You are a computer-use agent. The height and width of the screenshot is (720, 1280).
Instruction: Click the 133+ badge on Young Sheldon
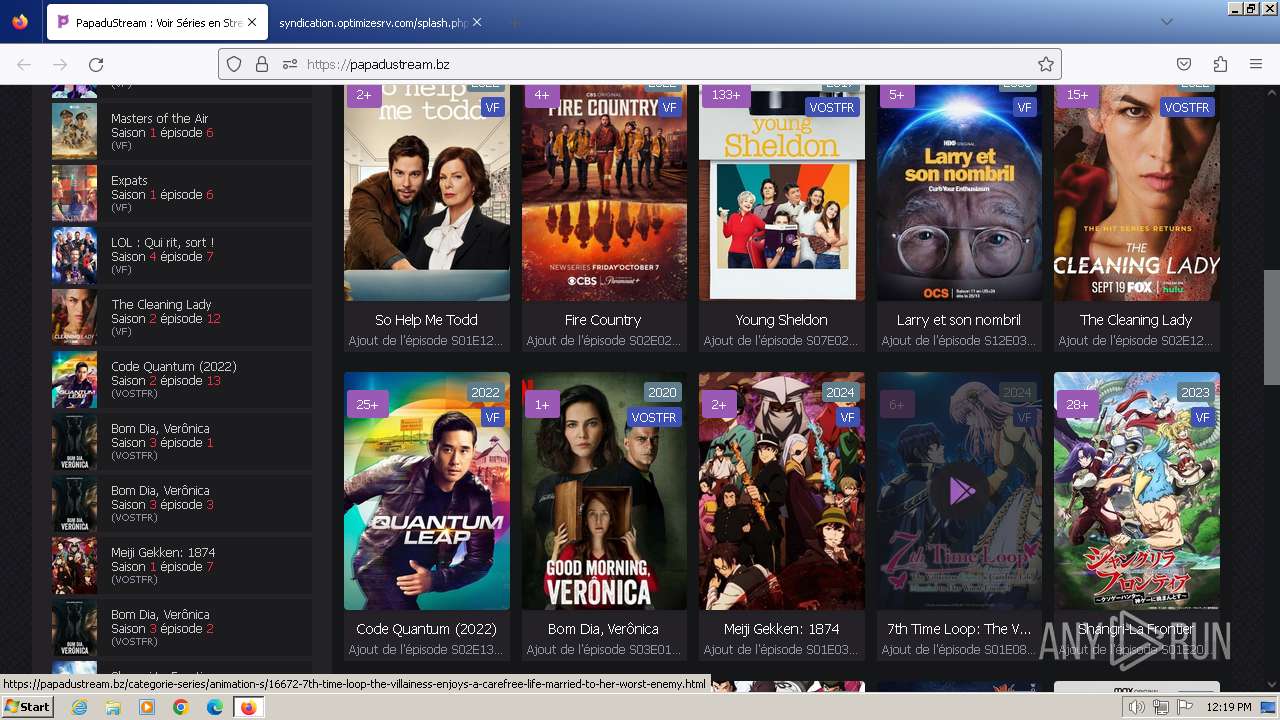coord(726,95)
